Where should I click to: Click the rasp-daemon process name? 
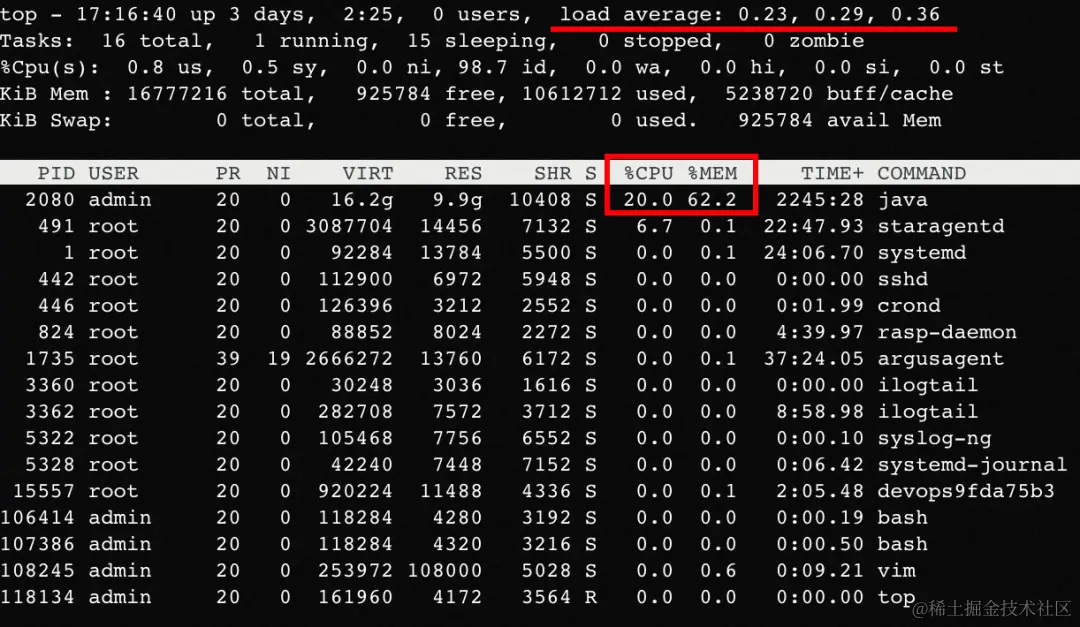pyautogui.click(x=947, y=332)
